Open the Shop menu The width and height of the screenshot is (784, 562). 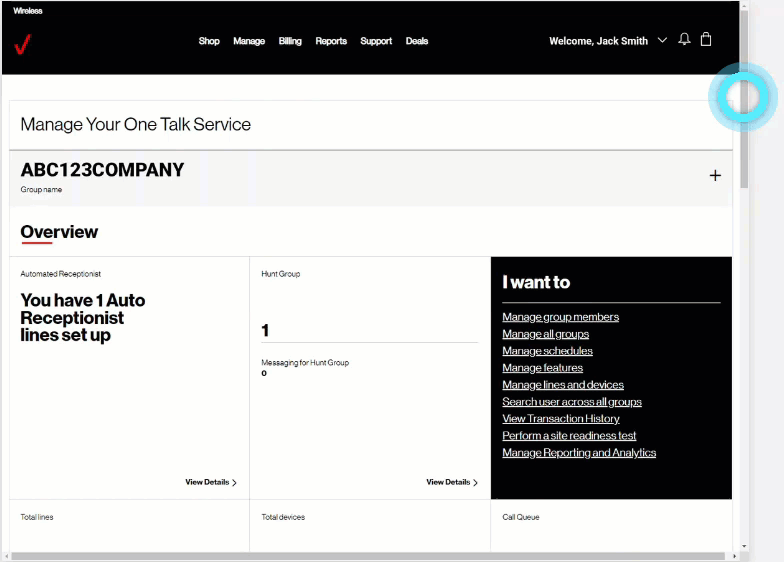tap(209, 41)
